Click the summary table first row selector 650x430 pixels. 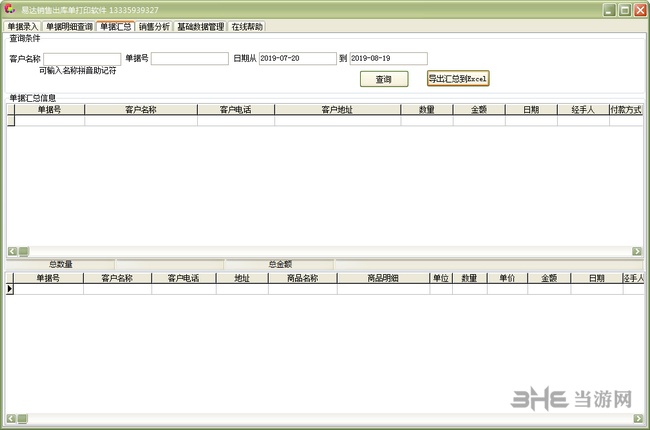[x=11, y=120]
